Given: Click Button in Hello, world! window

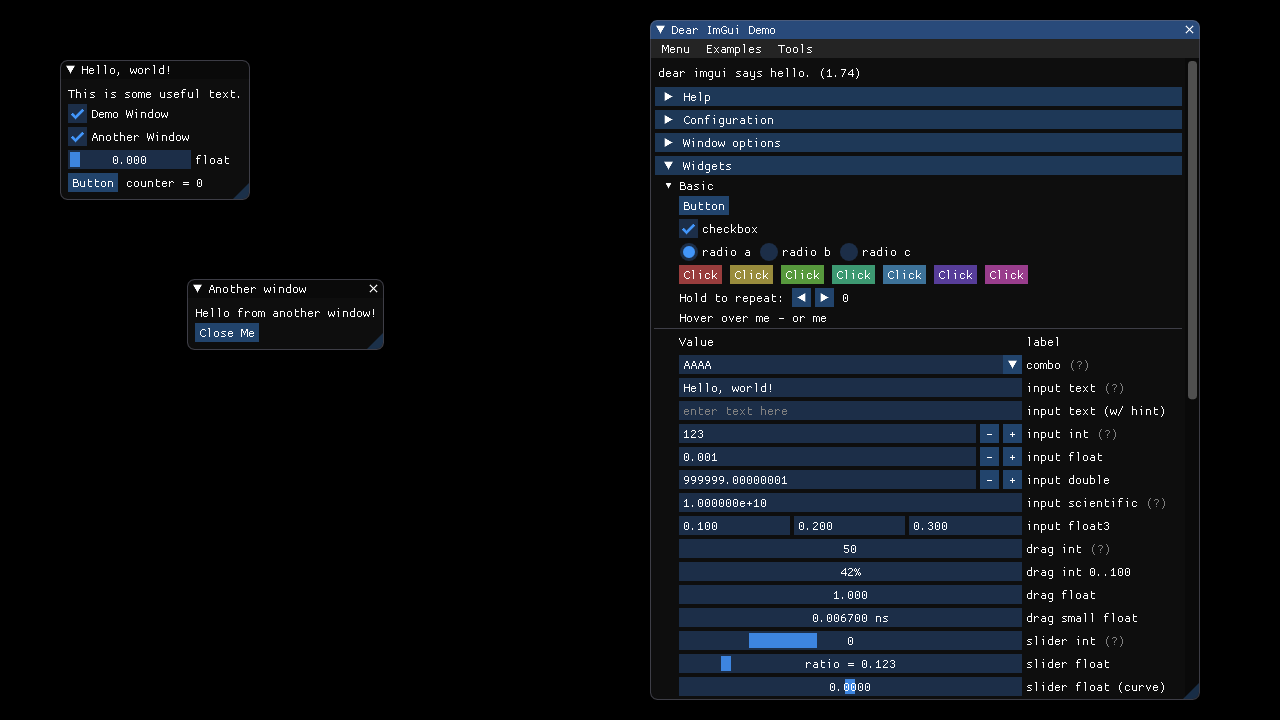Looking at the screenshot, I should tap(93, 183).
